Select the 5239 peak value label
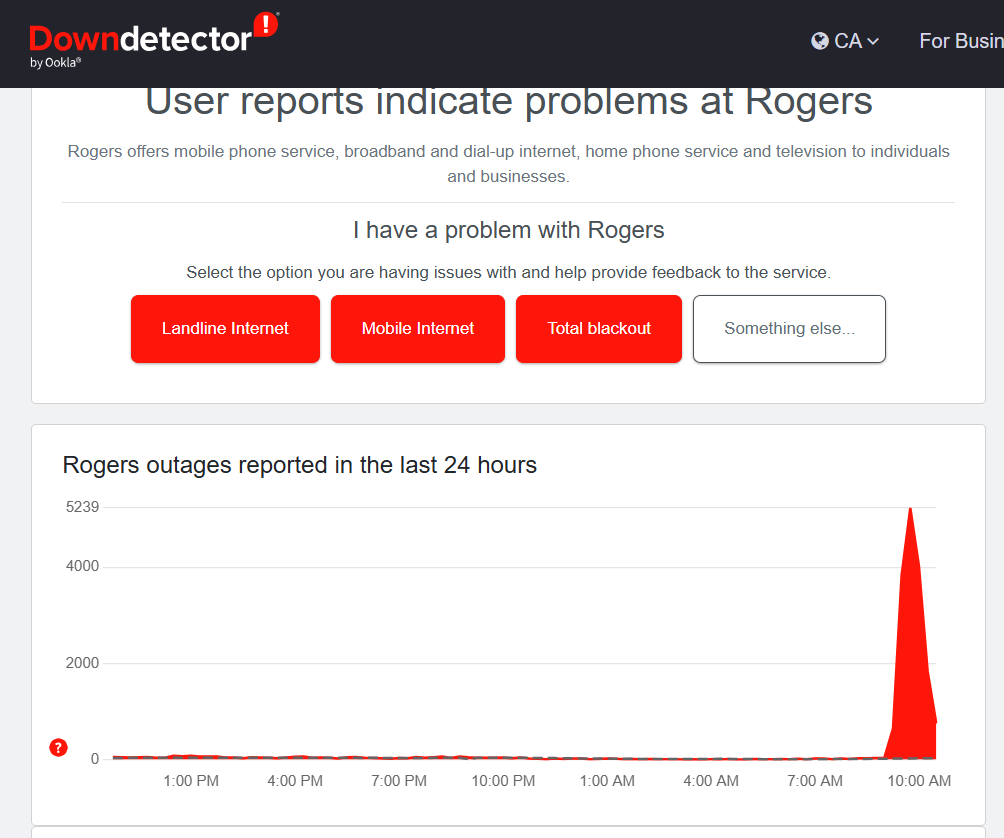 82,507
